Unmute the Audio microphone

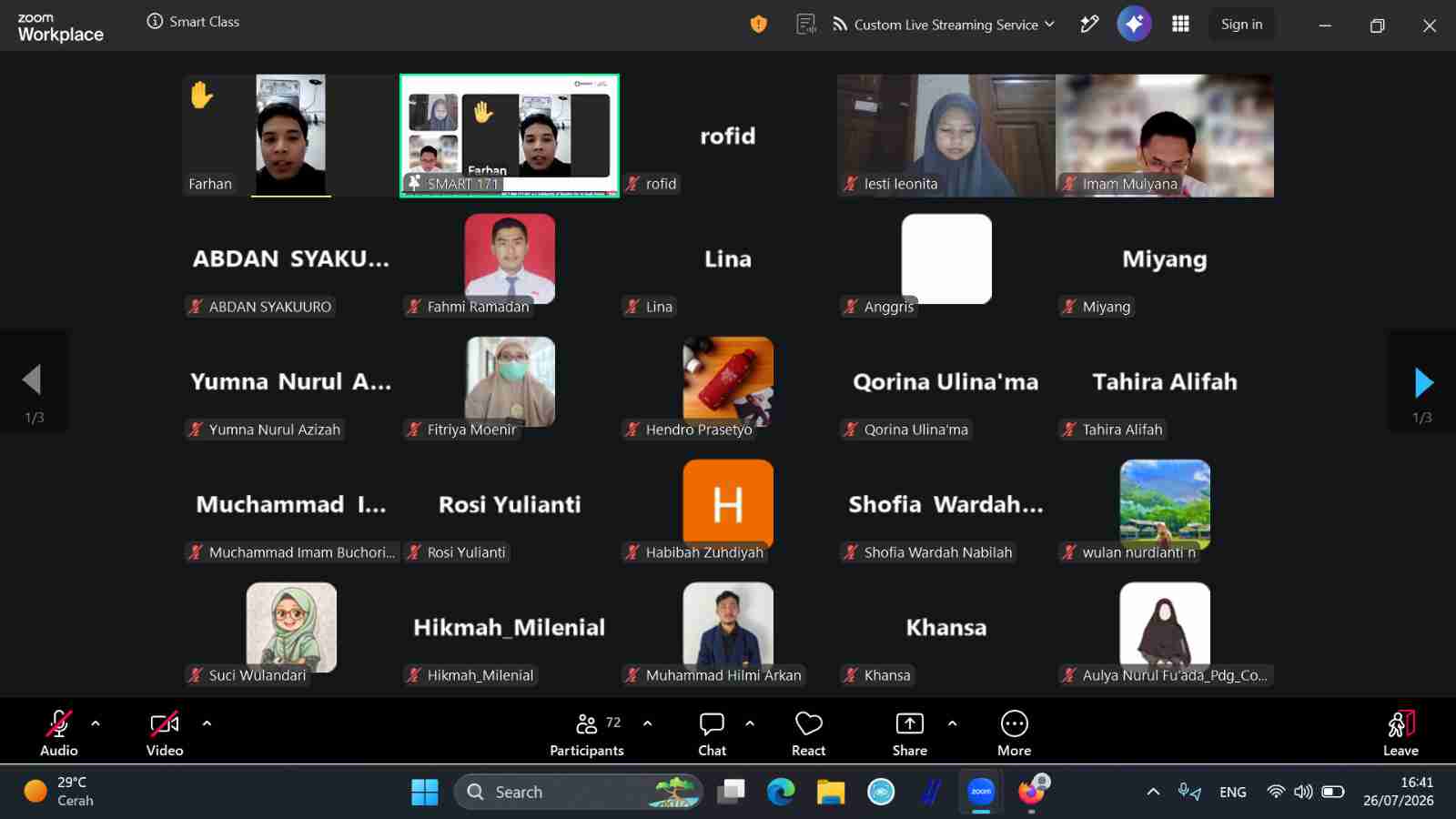59,733
